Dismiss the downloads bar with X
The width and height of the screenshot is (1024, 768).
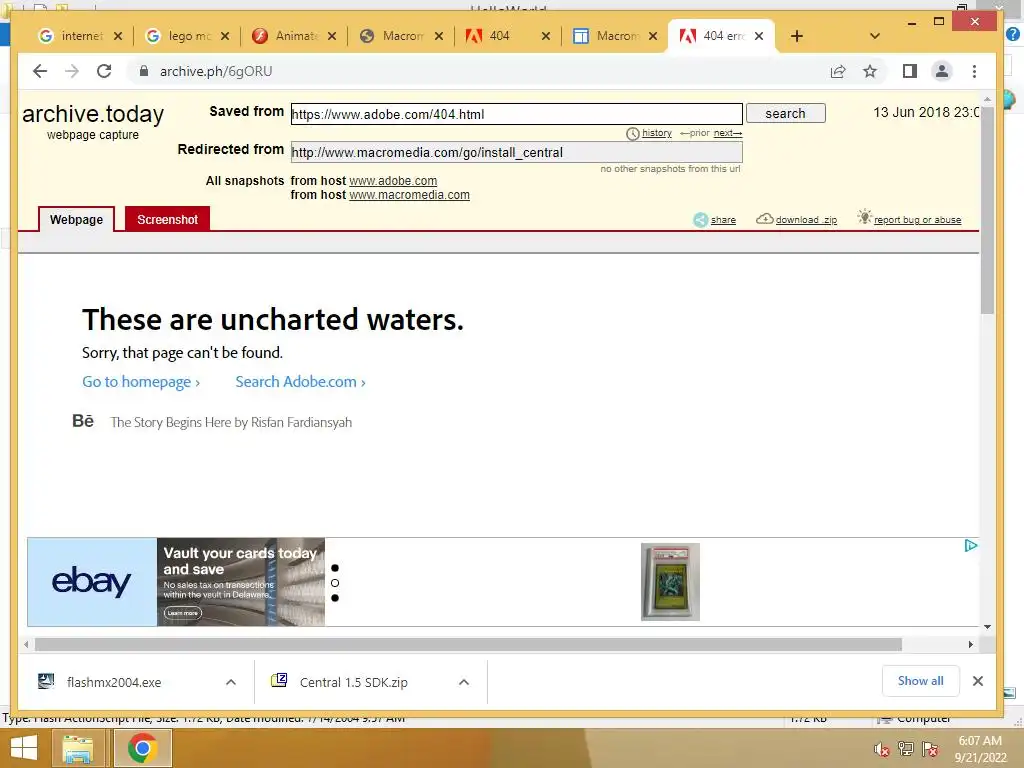point(978,681)
